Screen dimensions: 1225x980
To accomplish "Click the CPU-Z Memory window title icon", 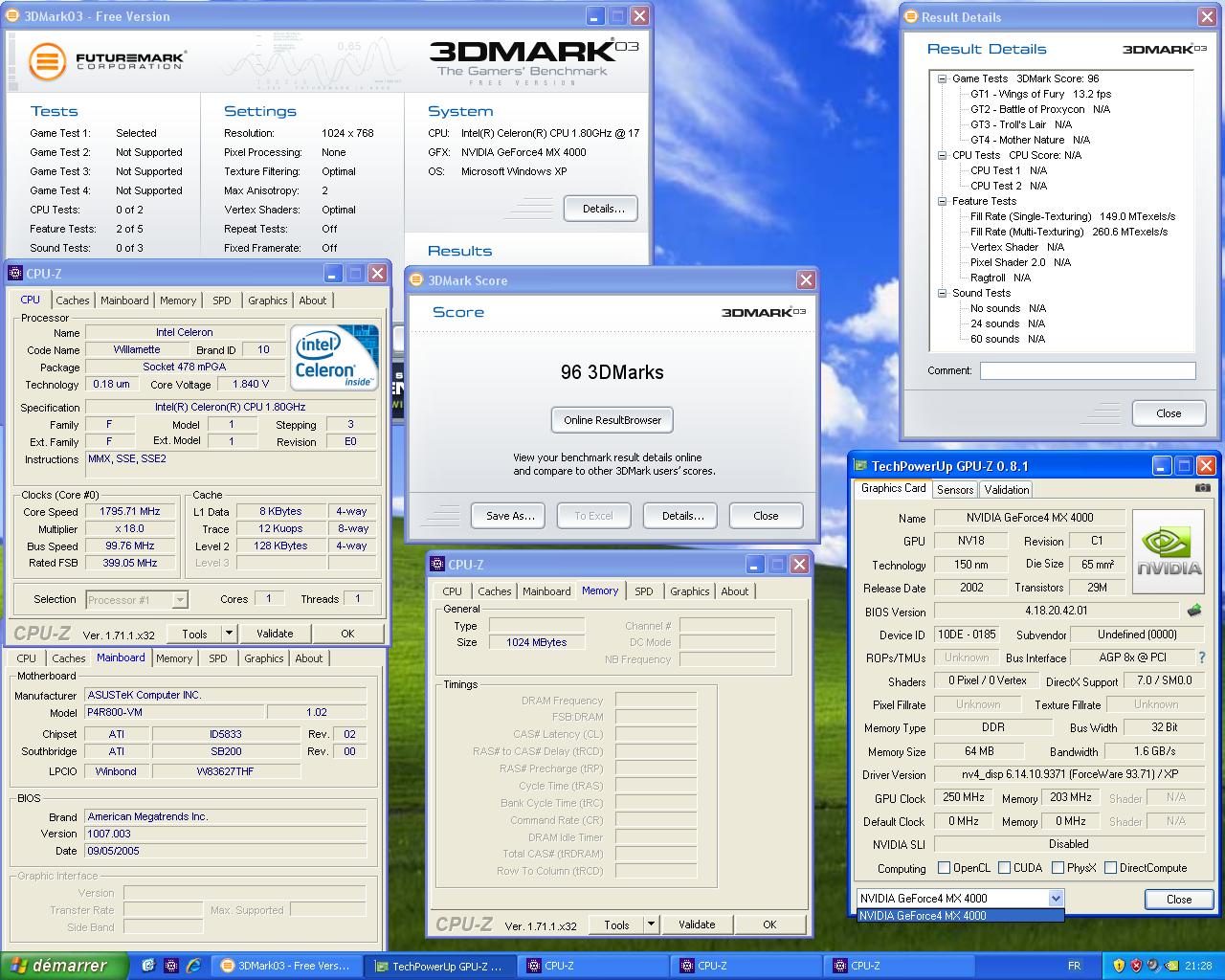I will pyautogui.click(x=437, y=564).
